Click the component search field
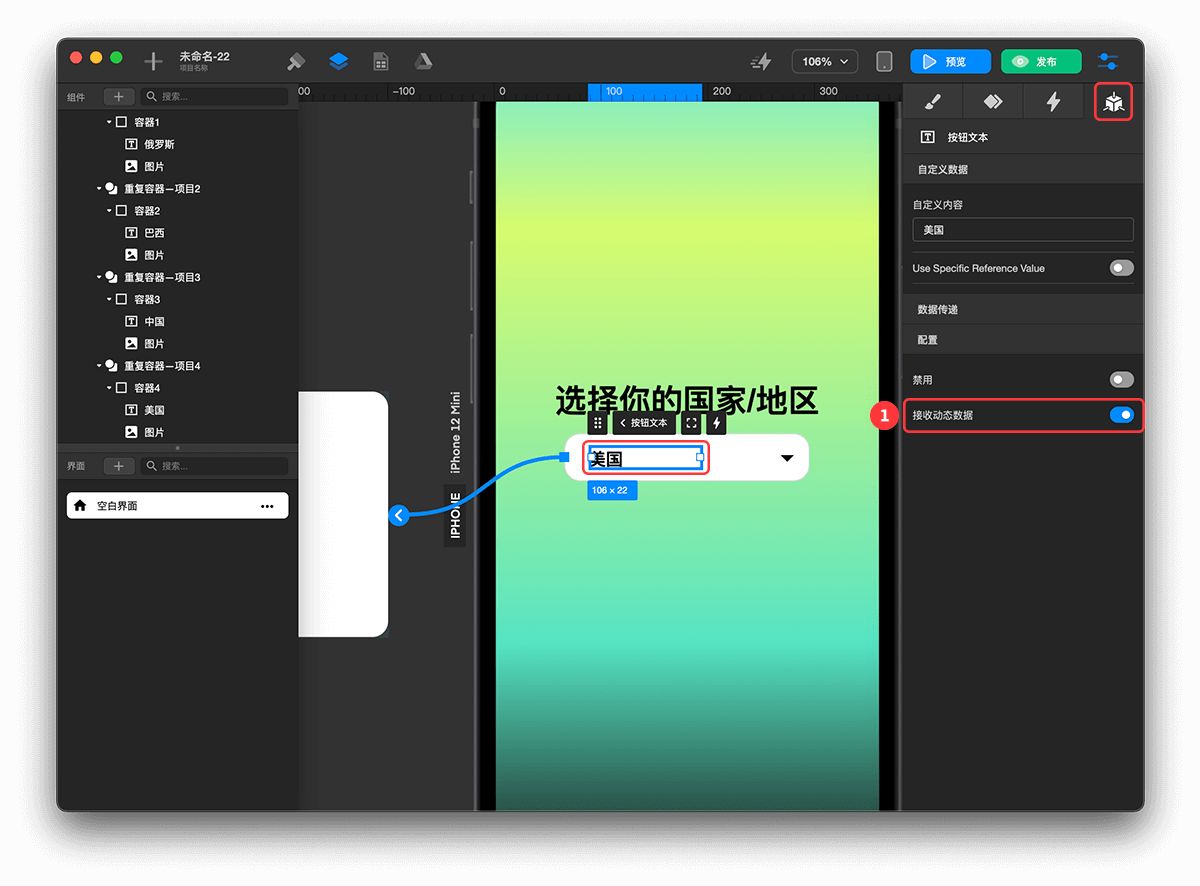 click(215, 97)
